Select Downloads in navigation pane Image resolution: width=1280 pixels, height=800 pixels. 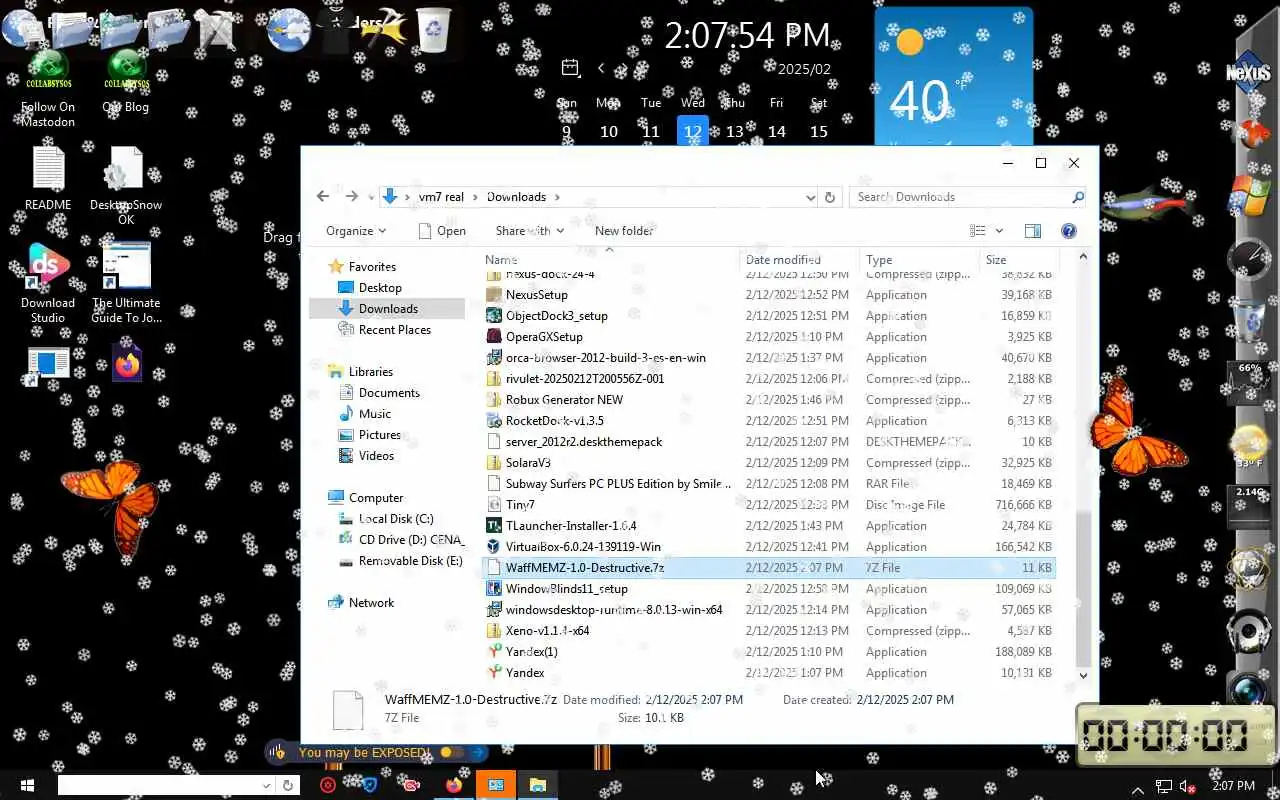(387, 309)
